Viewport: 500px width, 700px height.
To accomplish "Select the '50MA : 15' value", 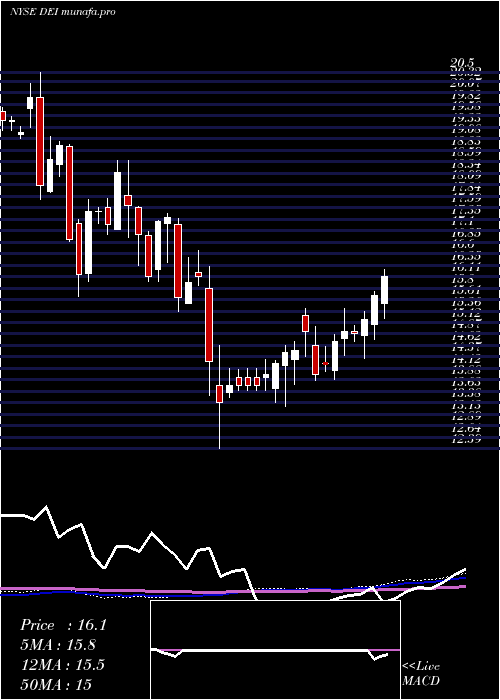I will click(x=56, y=684).
